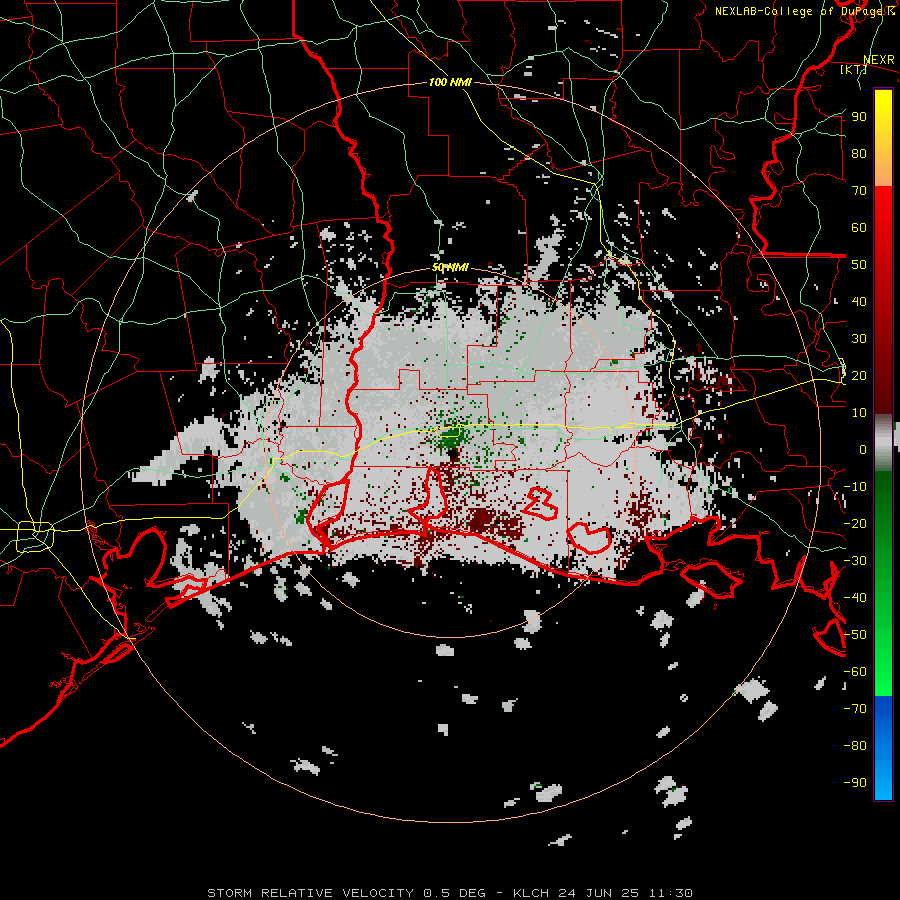Image resolution: width=900 pixels, height=900 pixels.
Task: Click the -40 scale value
Action: 855,598
